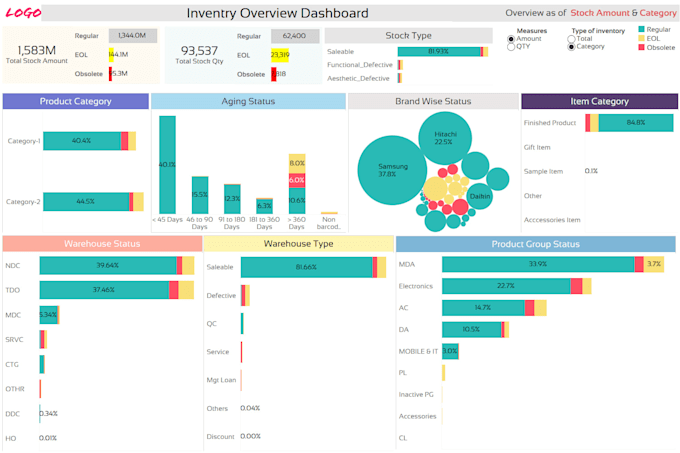
Task: Click the MDA 3.7% EOL segment
Action: (x=654, y=264)
